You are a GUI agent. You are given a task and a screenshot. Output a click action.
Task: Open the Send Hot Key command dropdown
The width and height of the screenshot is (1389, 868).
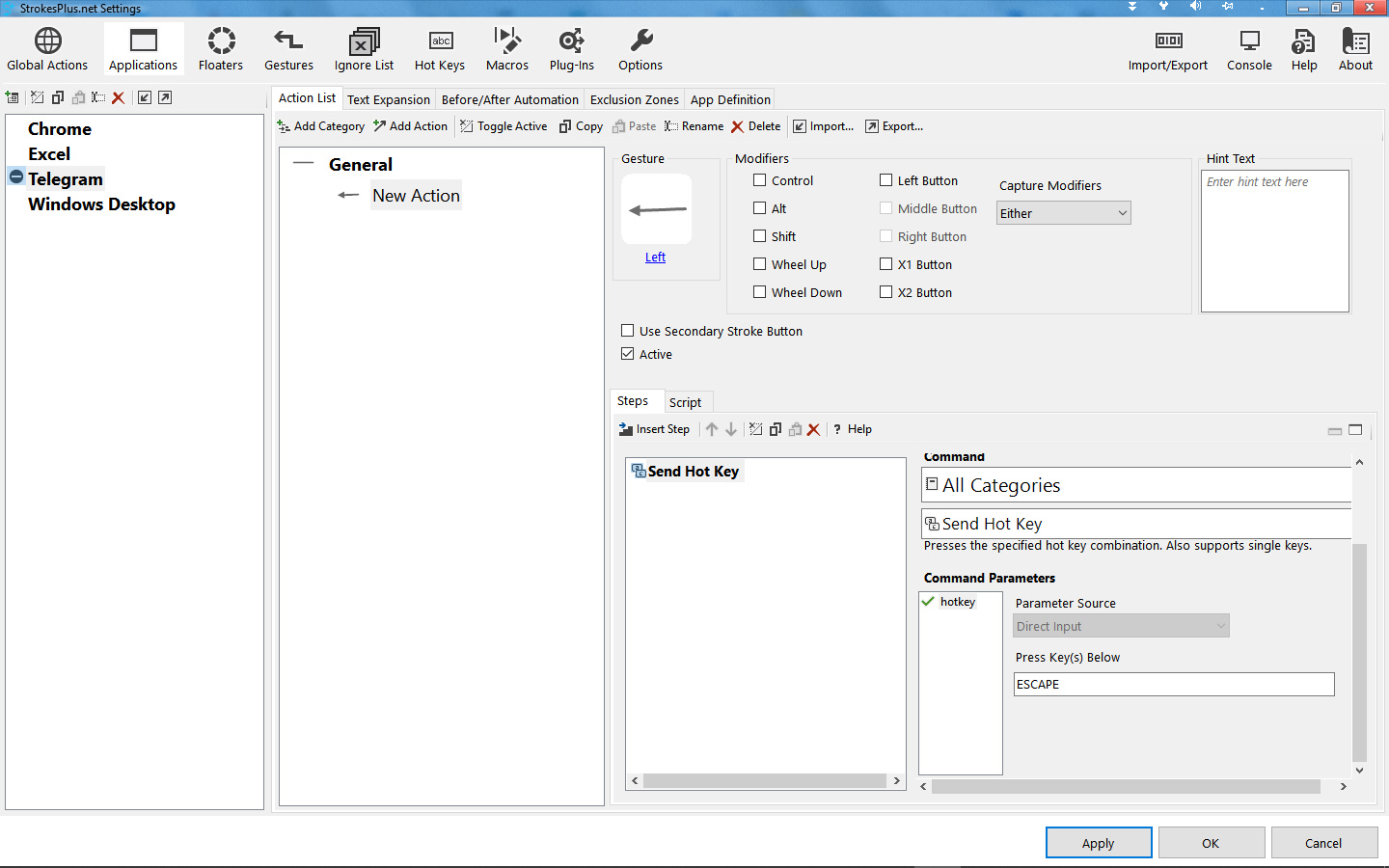[x=1136, y=524]
